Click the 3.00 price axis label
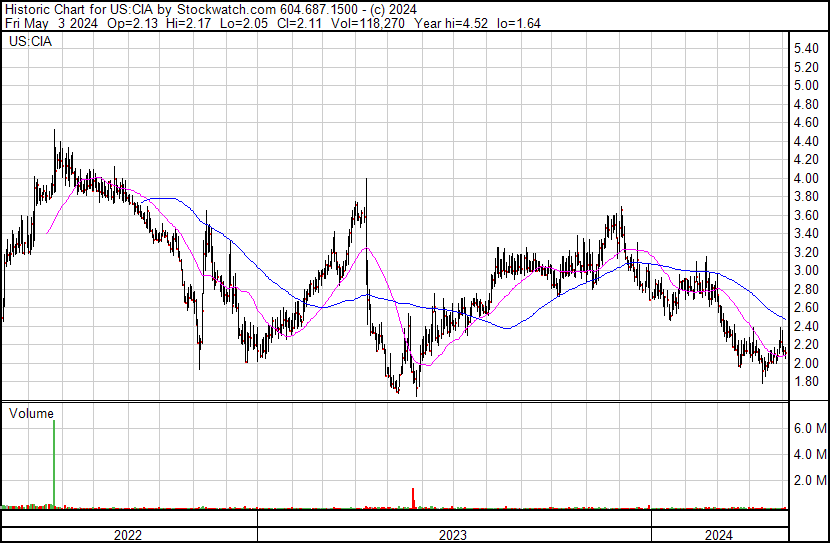Viewport: 830px width, 543px height. tap(806, 271)
